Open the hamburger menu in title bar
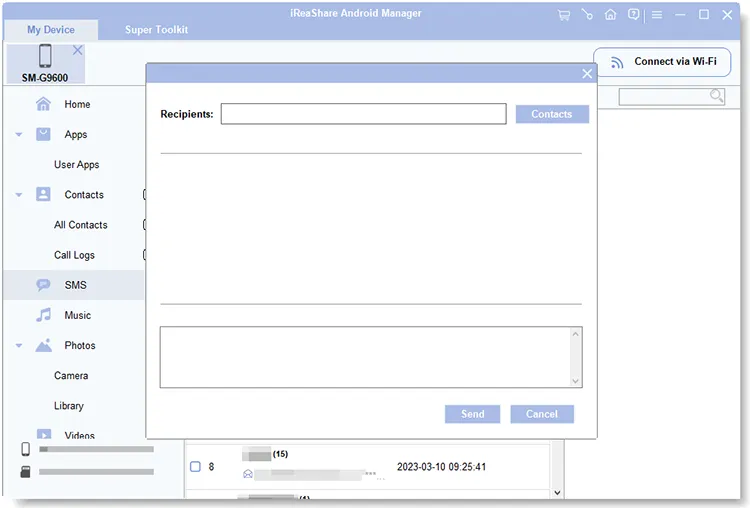The height and width of the screenshot is (508, 750). point(657,15)
